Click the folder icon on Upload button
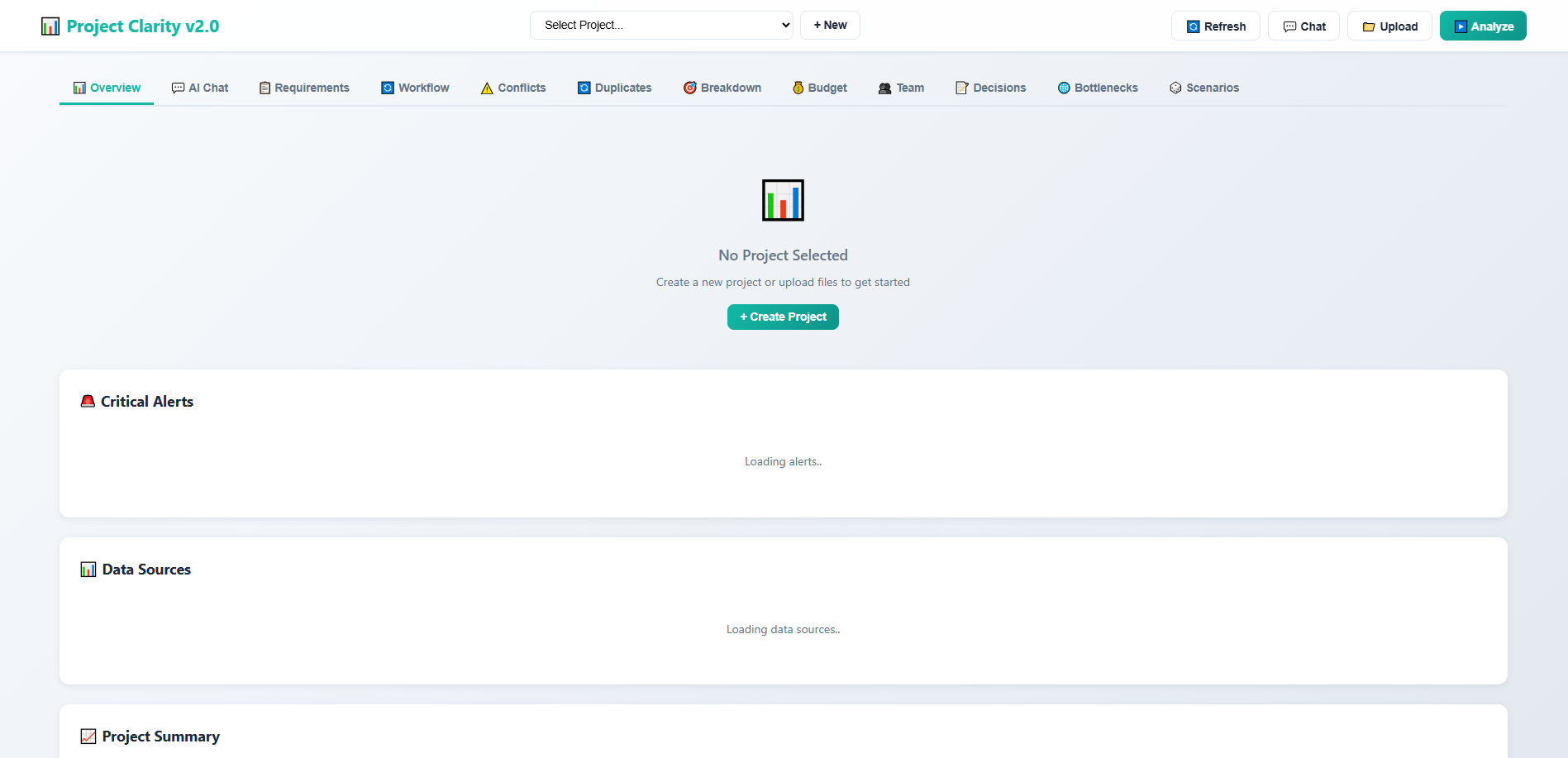The width and height of the screenshot is (1568, 758). pyautogui.click(x=1369, y=26)
